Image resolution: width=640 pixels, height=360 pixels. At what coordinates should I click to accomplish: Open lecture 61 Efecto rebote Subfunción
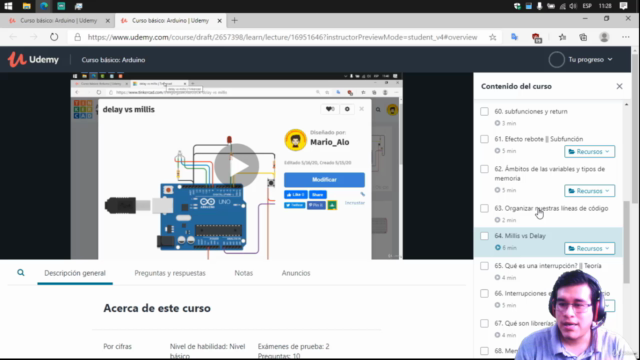coord(538,139)
